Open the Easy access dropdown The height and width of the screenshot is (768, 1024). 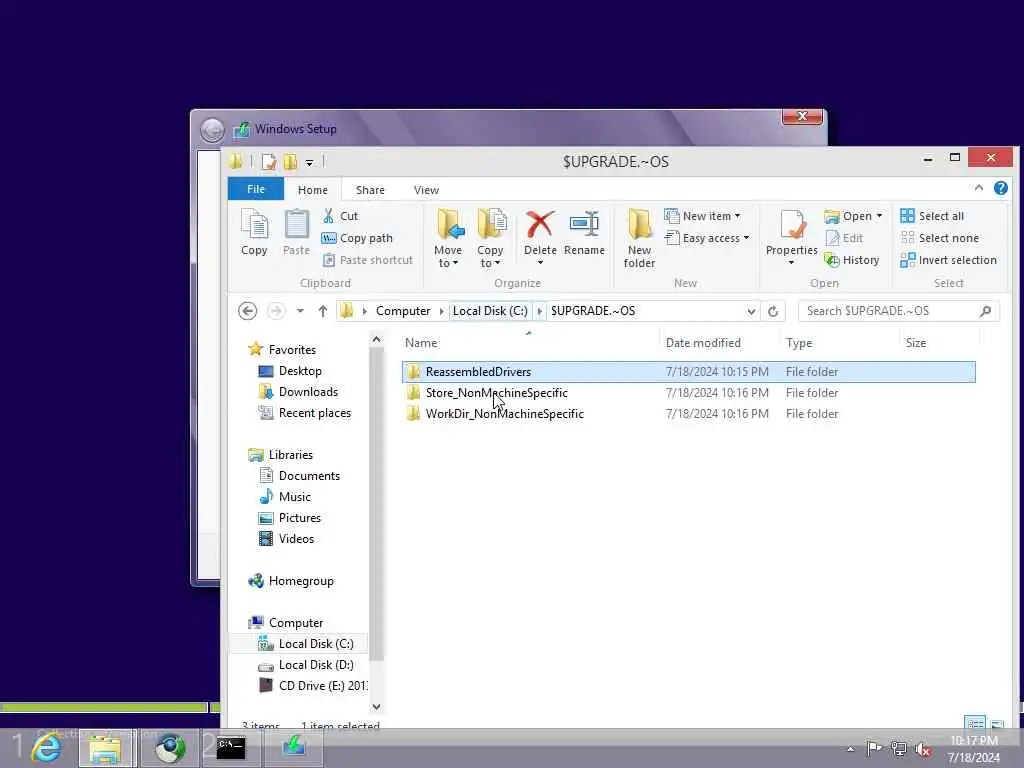coord(707,238)
